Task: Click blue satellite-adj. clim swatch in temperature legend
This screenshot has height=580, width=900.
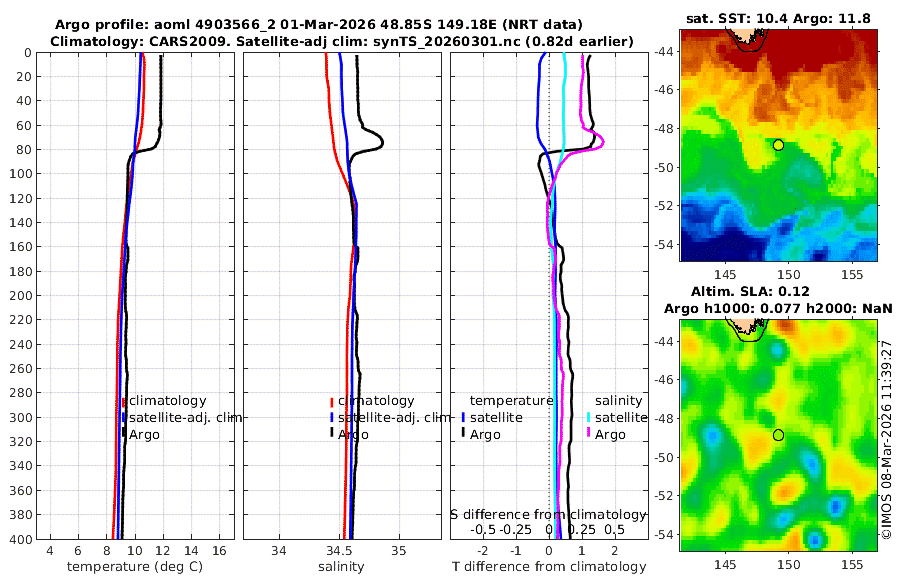Action: click(123, 417)
